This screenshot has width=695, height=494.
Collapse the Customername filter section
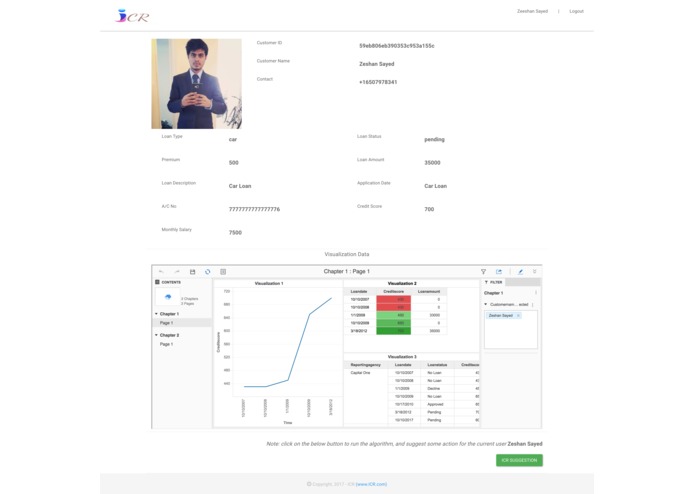click(486, 304)
